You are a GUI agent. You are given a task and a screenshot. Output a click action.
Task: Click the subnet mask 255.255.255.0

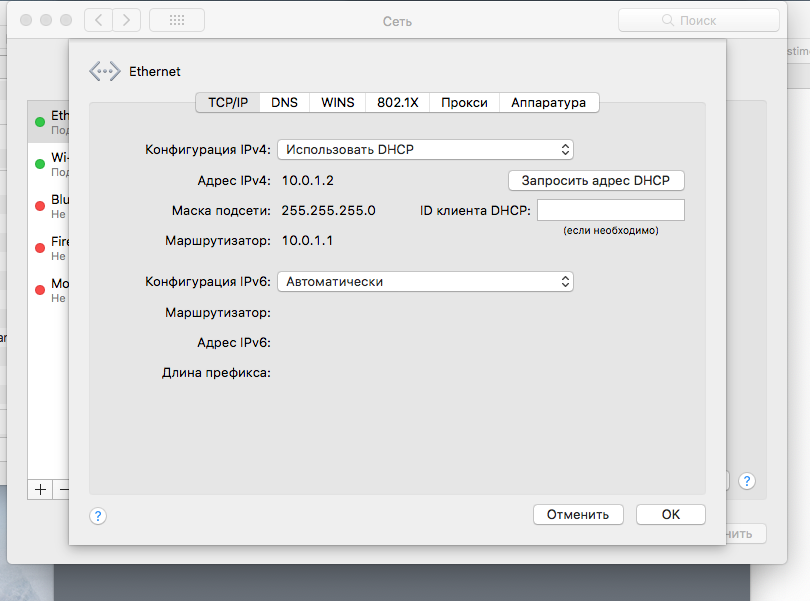[329, 210]
